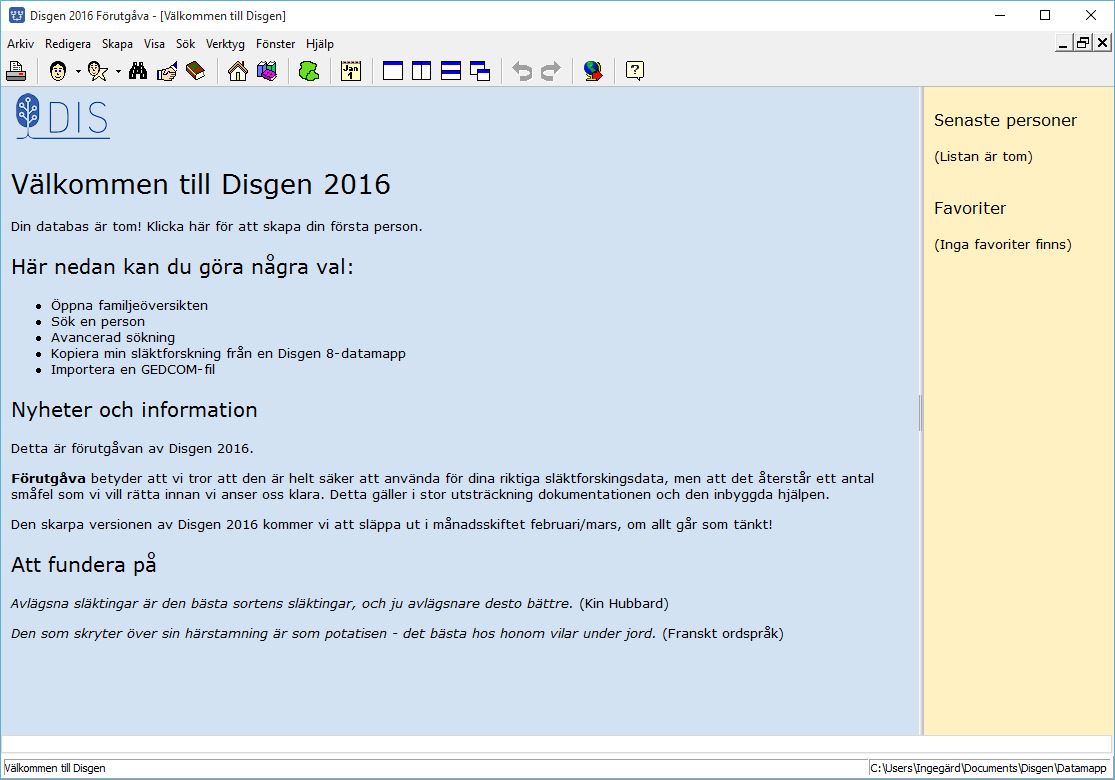The width and height of the screenshot is (1115, 780).
Task: Click the brown book icon
Action: click(x=195, y=71)
